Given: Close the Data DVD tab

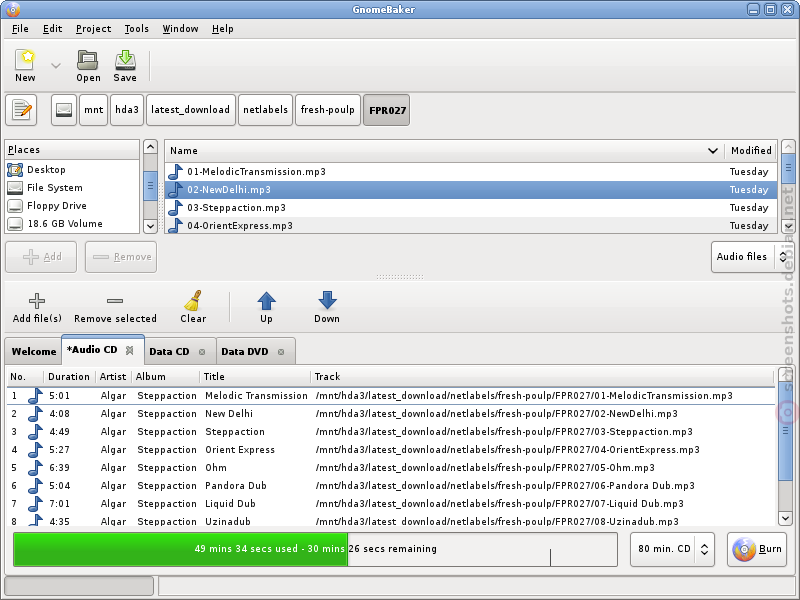Looking at the screenshot, I should point(281,352).
